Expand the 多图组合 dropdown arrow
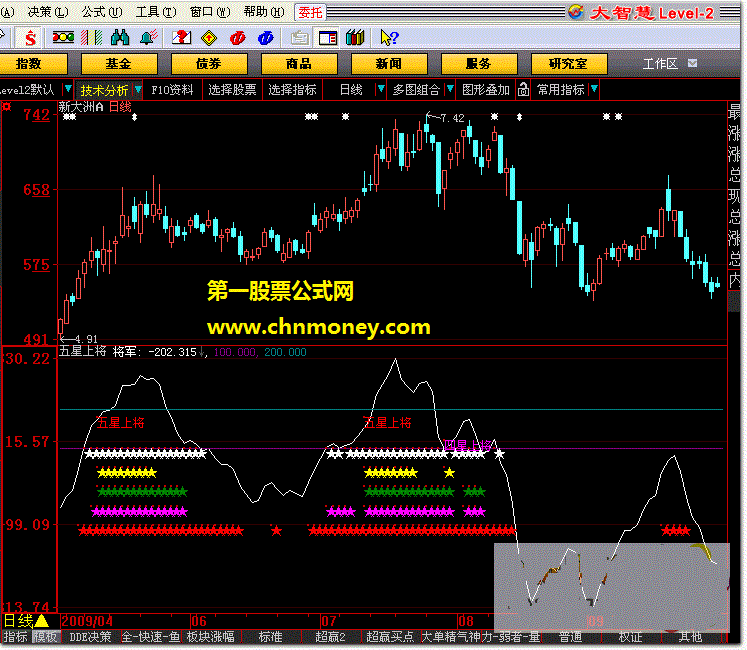The height and width of the screenshot is (650, 747). click(x=450, y=89)
